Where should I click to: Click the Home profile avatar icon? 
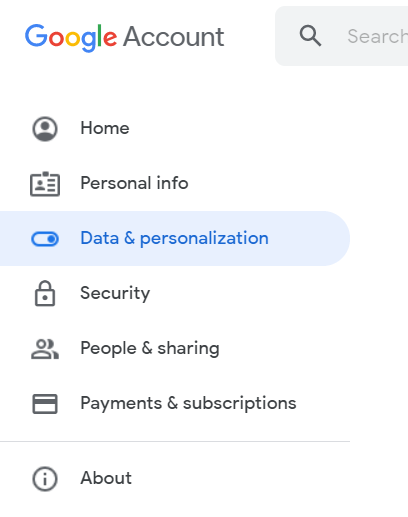click(45, 129)
